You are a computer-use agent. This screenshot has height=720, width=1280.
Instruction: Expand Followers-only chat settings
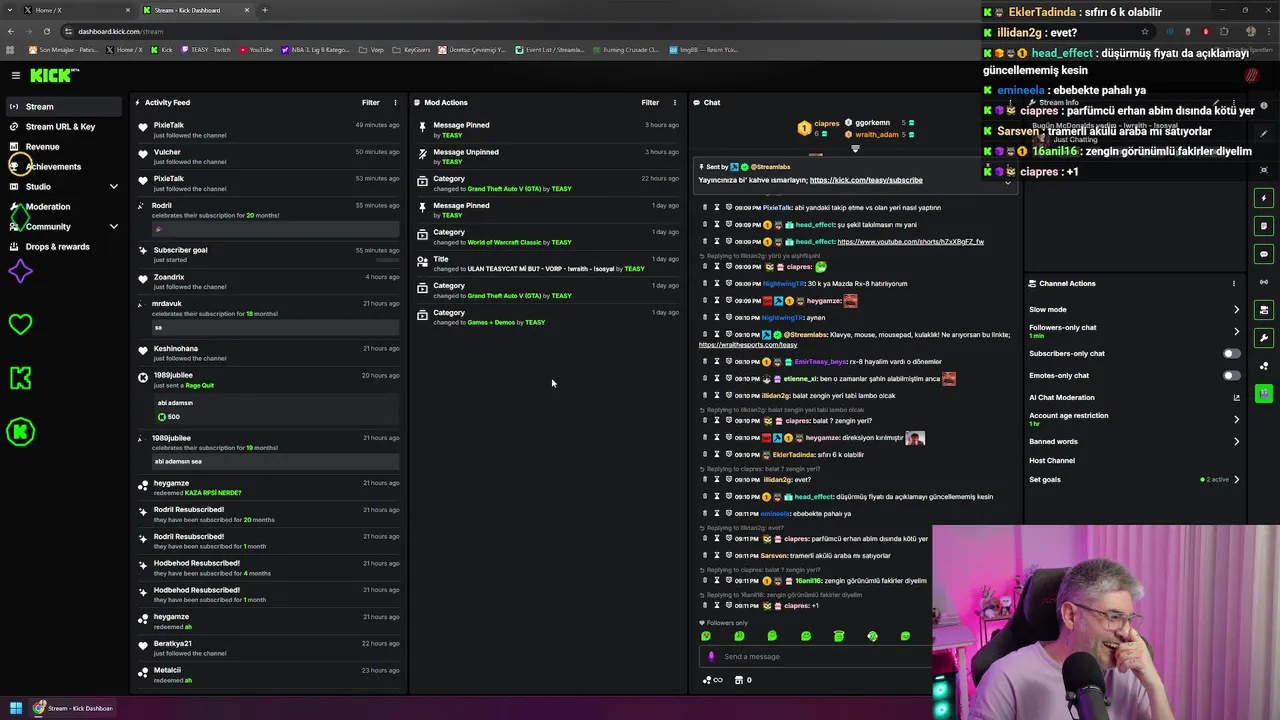(1236, 331)
